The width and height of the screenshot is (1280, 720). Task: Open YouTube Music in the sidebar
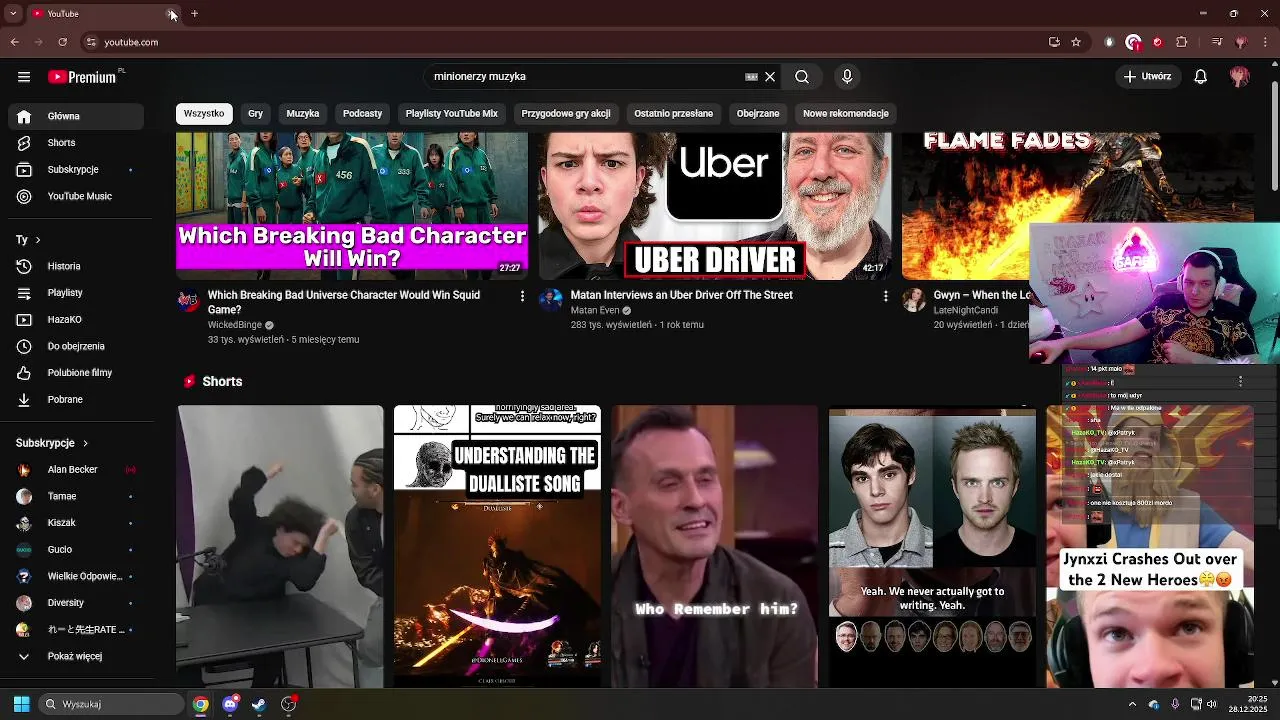click(76, 196)
